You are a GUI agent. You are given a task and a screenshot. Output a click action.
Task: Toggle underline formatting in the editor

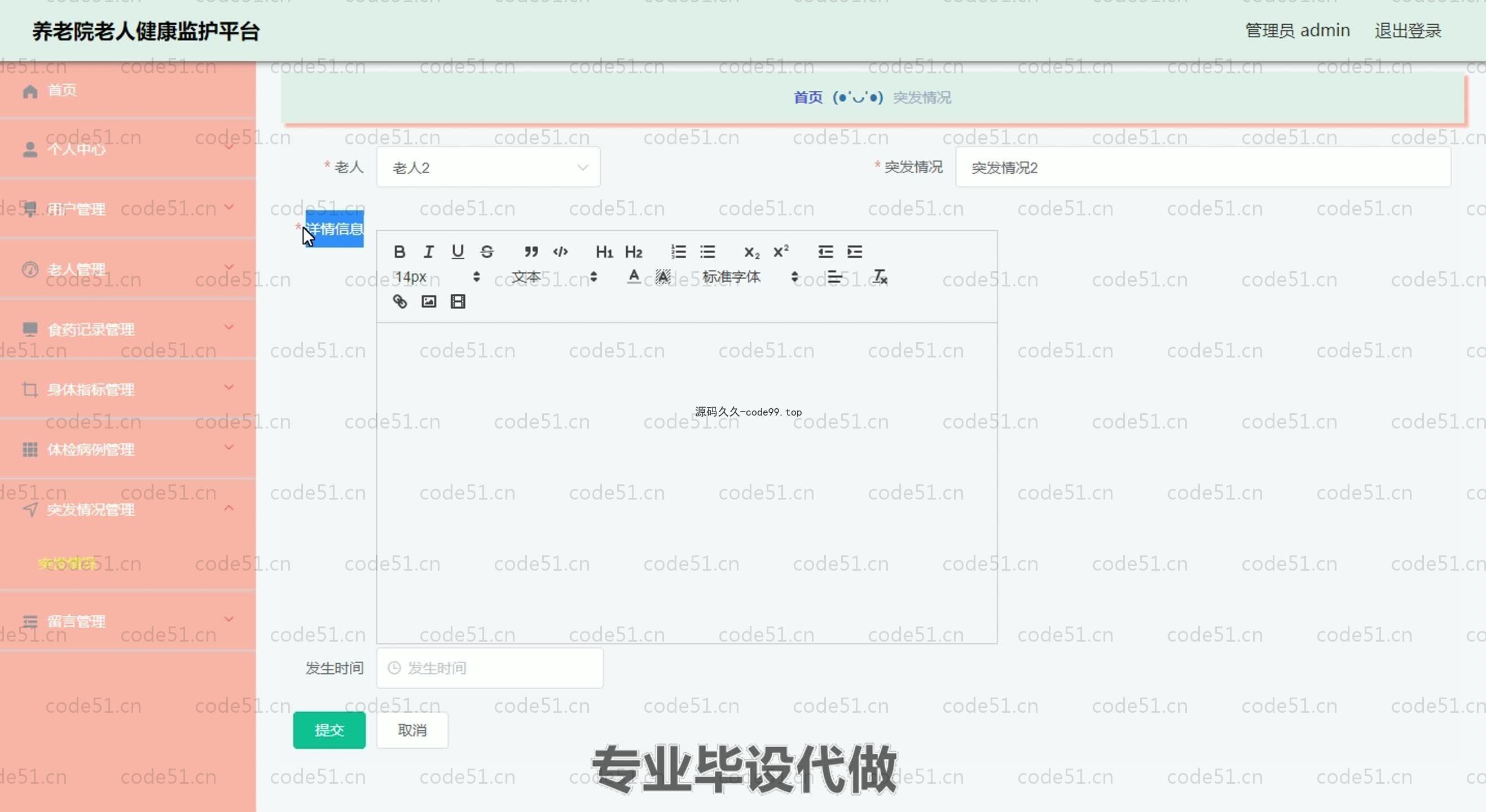click(458, 252)
